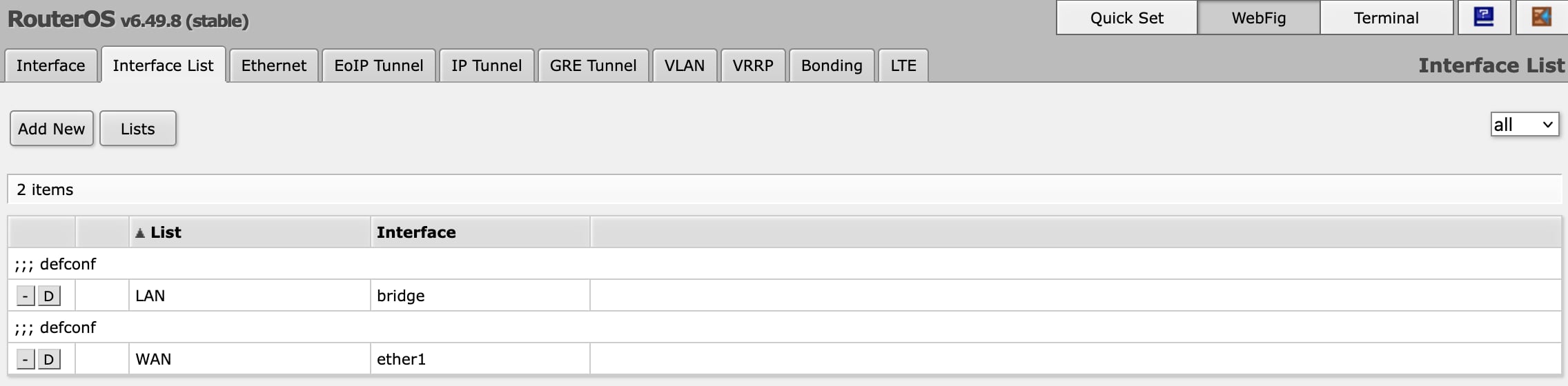This screenshot has height=386, width=1568.
Task: Open the EoIP Tunnel tab
Action: click(x=379, y=65)
